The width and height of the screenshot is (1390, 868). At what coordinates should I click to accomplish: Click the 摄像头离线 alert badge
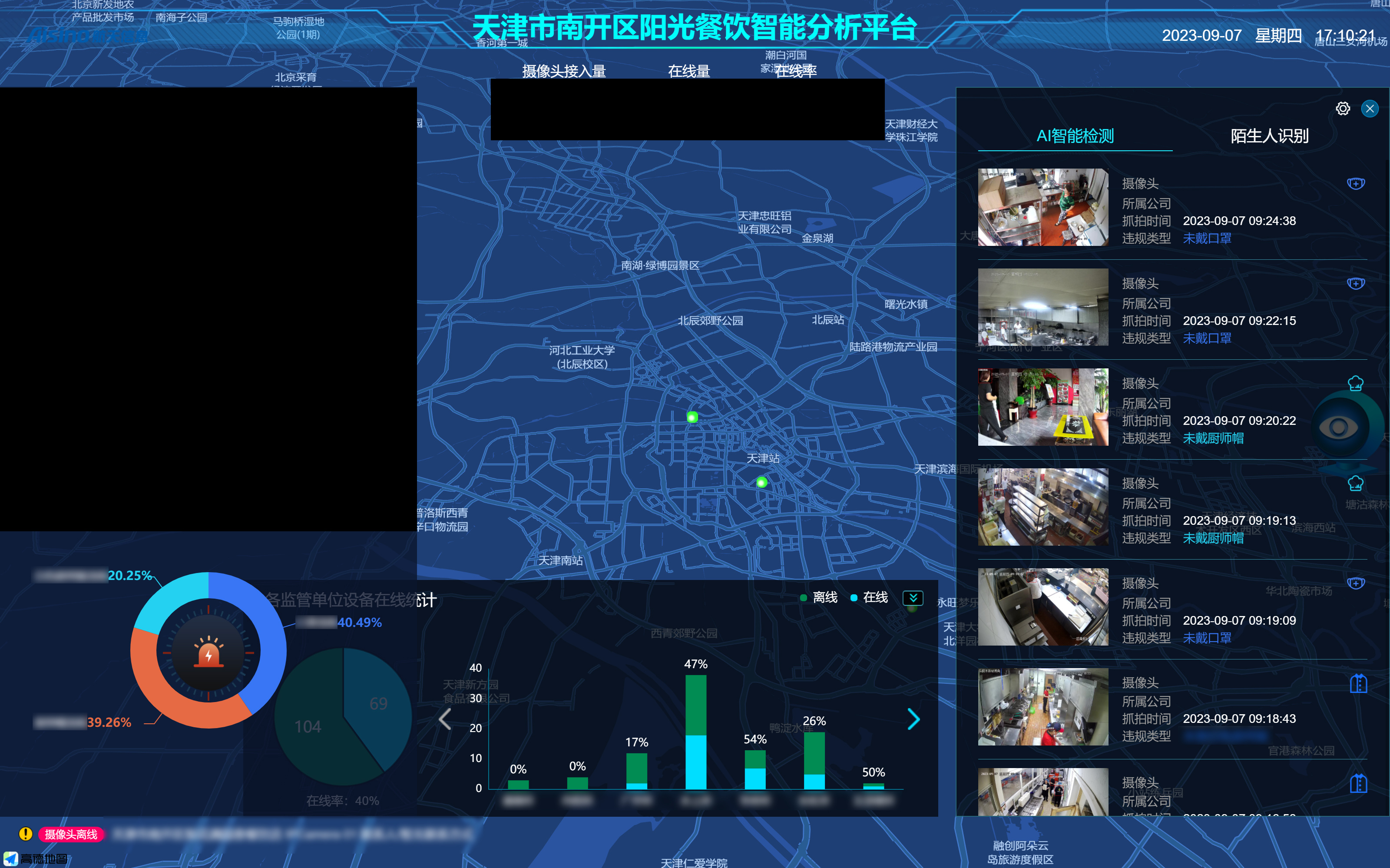tap(71, 834)
